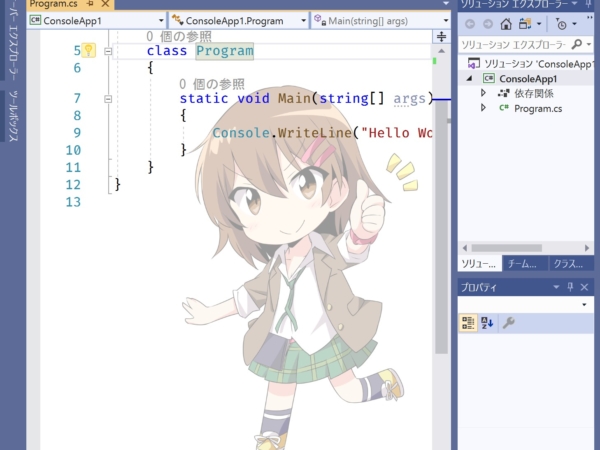Click the Program class name in code
This screenshot has width=600, height=450.
click(225, 51)
